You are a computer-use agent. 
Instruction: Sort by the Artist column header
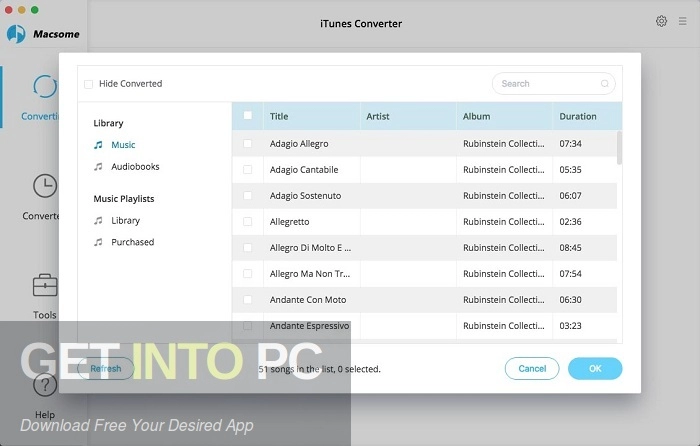[408, 116]
